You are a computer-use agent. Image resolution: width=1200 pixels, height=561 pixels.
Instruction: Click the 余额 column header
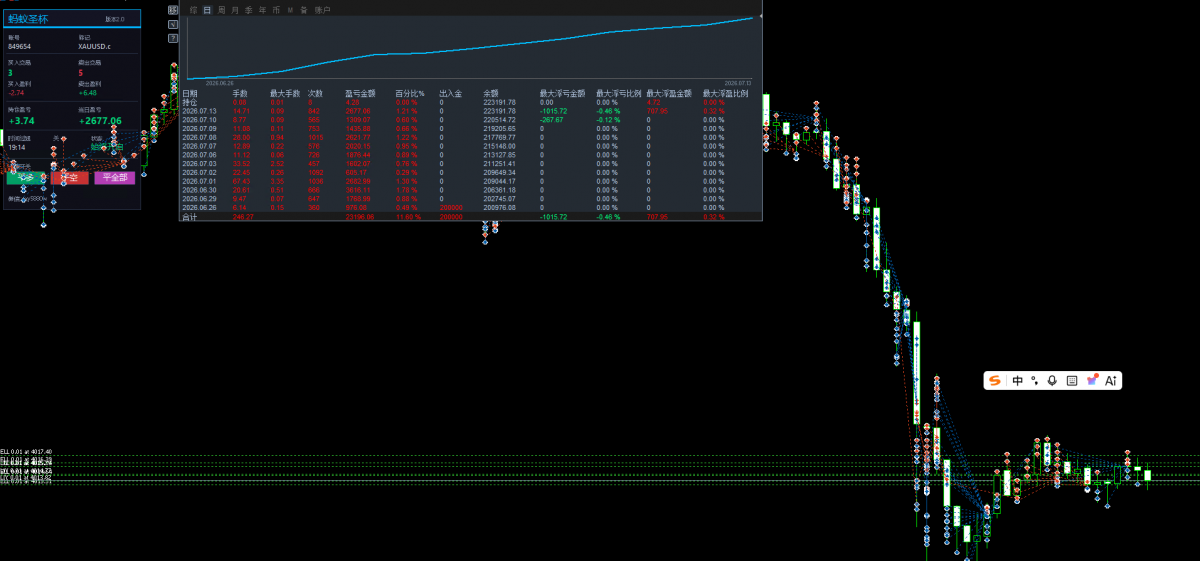click(x=491, y=93)
